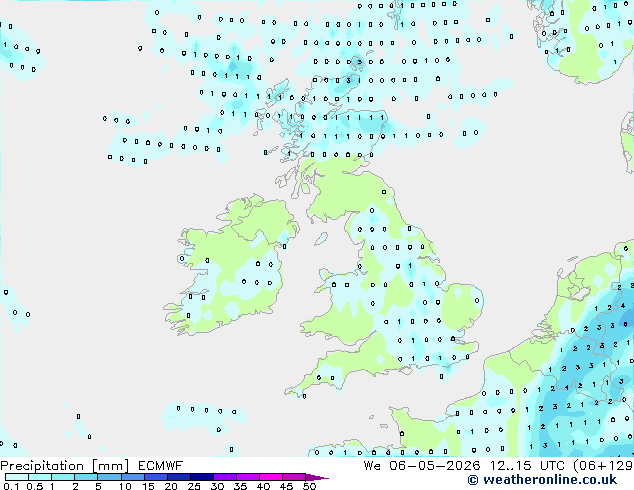Click the 12..15 UTC time label
The height and width of the screenshot is (490, 634).
[x=527, y=466]
